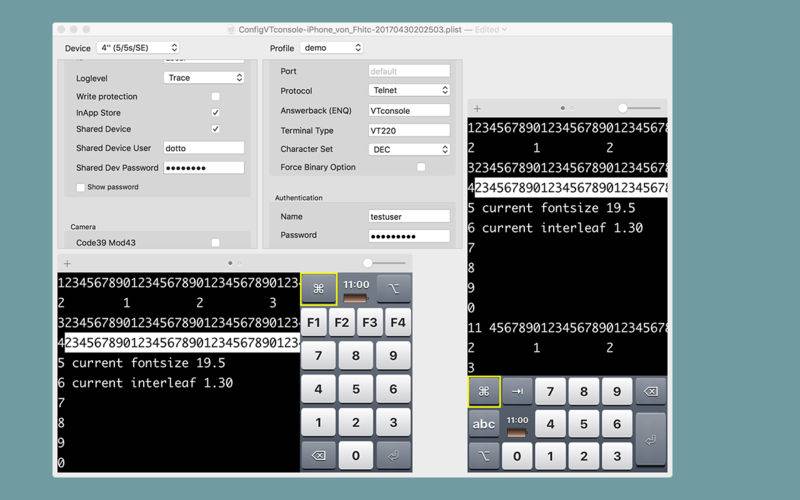
Task: Tap the return key on the bottom-left keypad
Action: [393, 455]
